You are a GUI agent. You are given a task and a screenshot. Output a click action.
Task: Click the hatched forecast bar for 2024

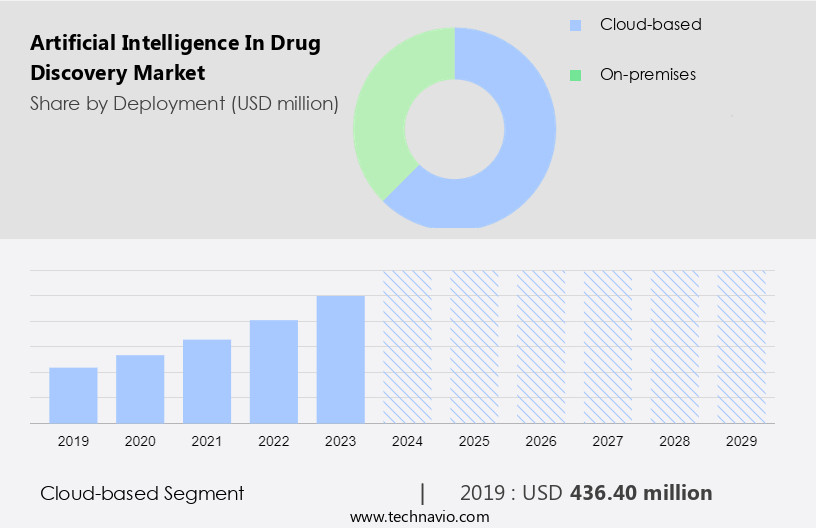[x=408, y=346]
